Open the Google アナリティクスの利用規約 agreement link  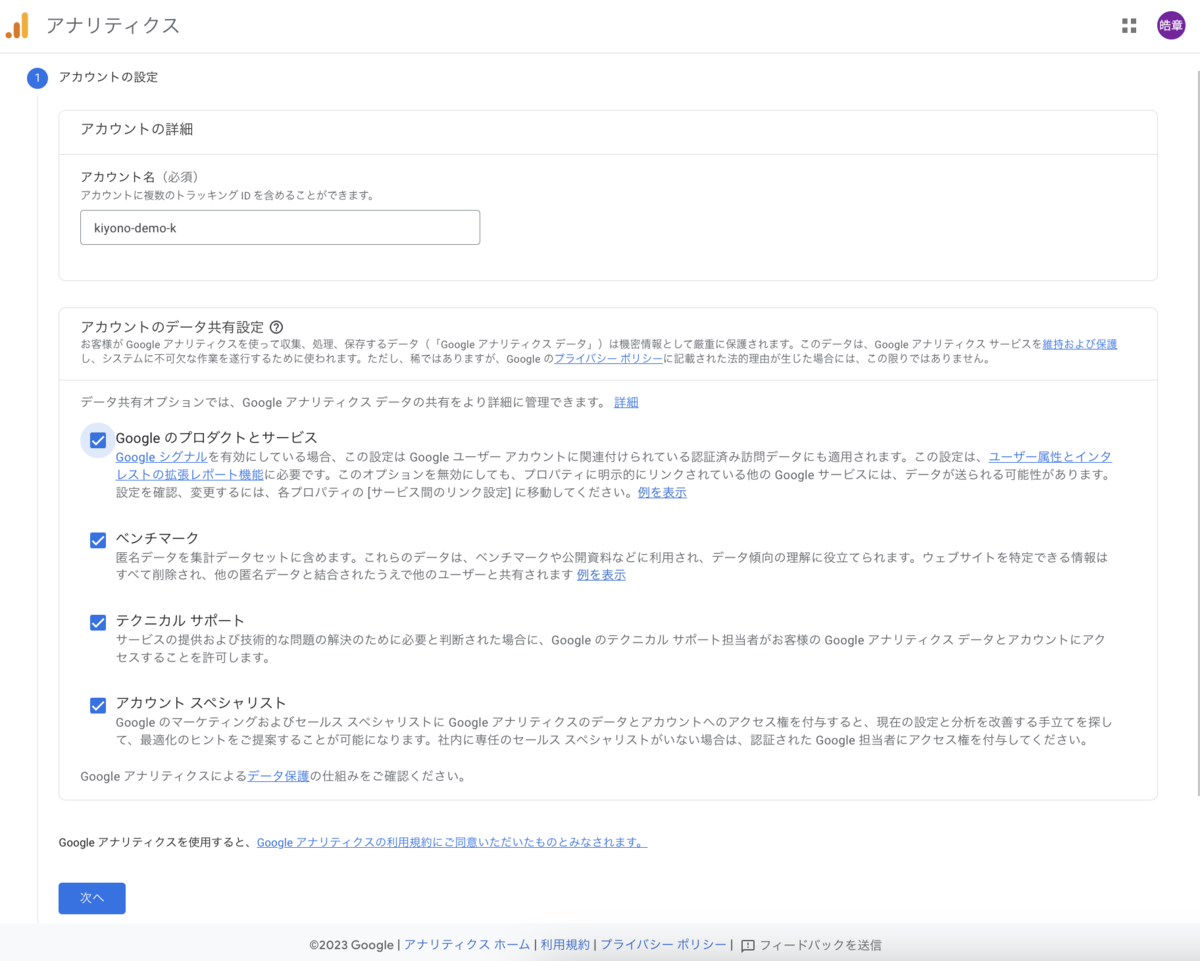452,843
